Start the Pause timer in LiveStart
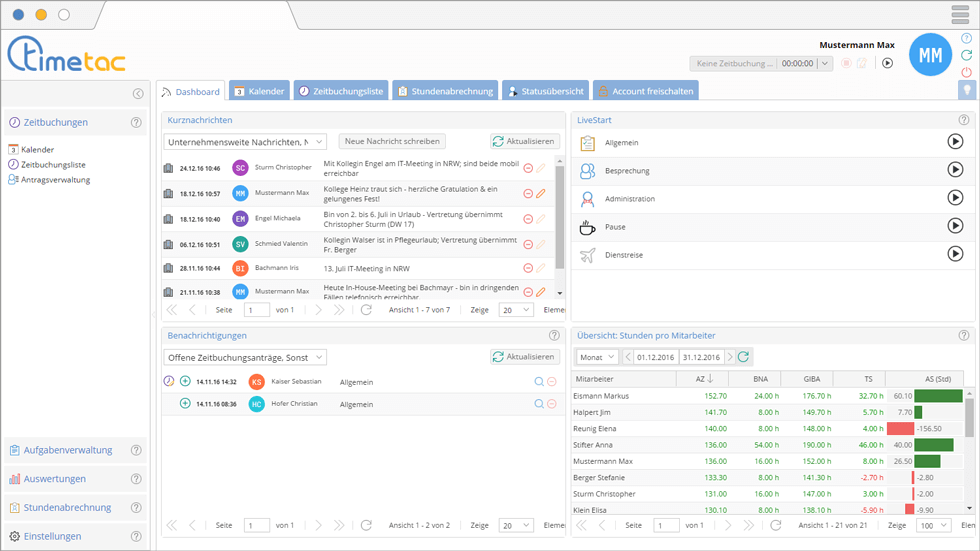Image resolution: width=980 pixels, height=551 pixels. [x=955, y=226]
